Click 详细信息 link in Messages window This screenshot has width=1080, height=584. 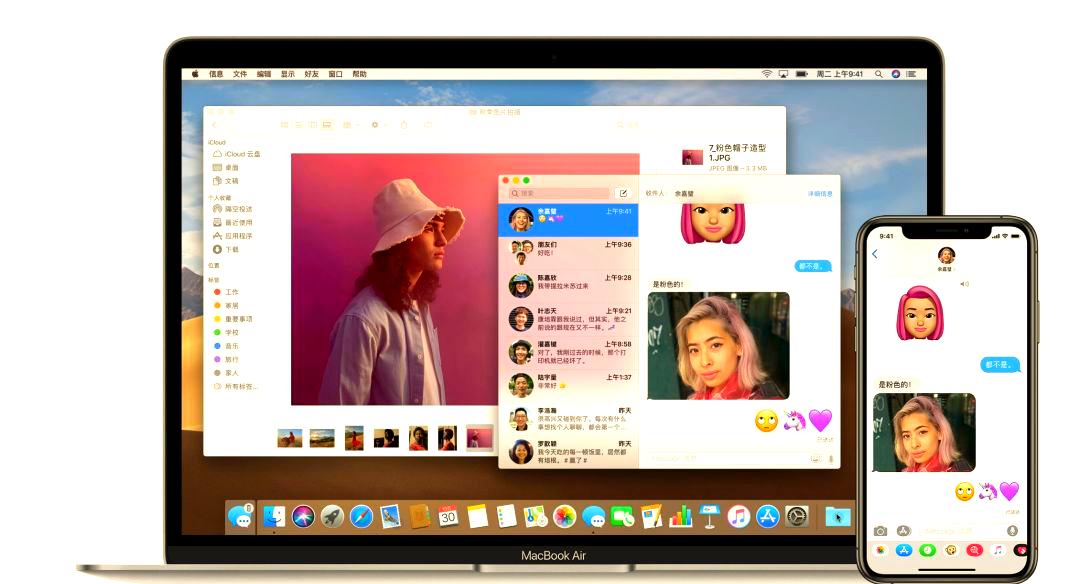click(x=820, y=194)
